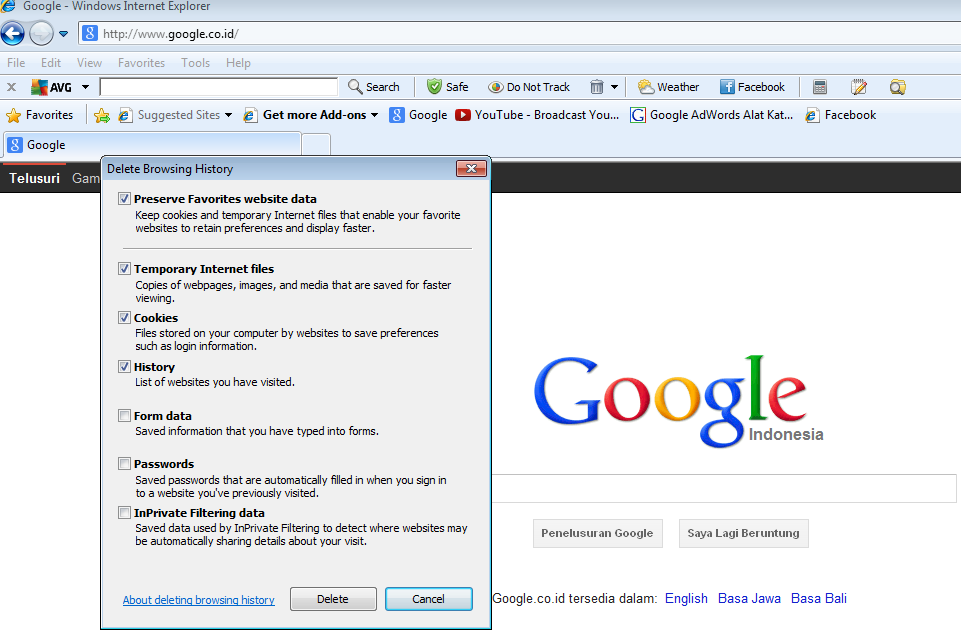Image resolution: width=961 pixels, height=637 pixels.
Task: Open the Favorites menu
Action: [140, 62]
